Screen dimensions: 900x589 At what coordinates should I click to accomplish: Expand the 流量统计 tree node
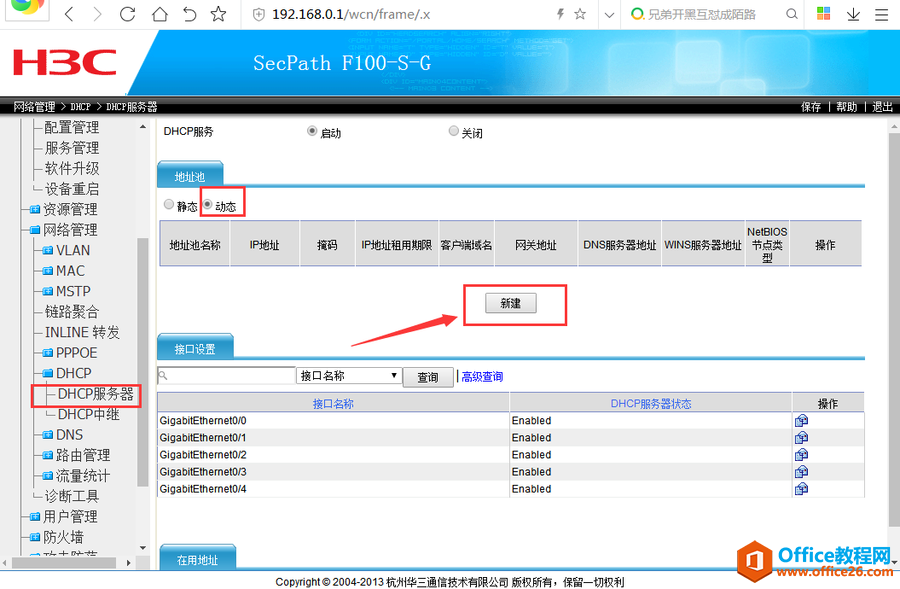[x=48, y=476]
